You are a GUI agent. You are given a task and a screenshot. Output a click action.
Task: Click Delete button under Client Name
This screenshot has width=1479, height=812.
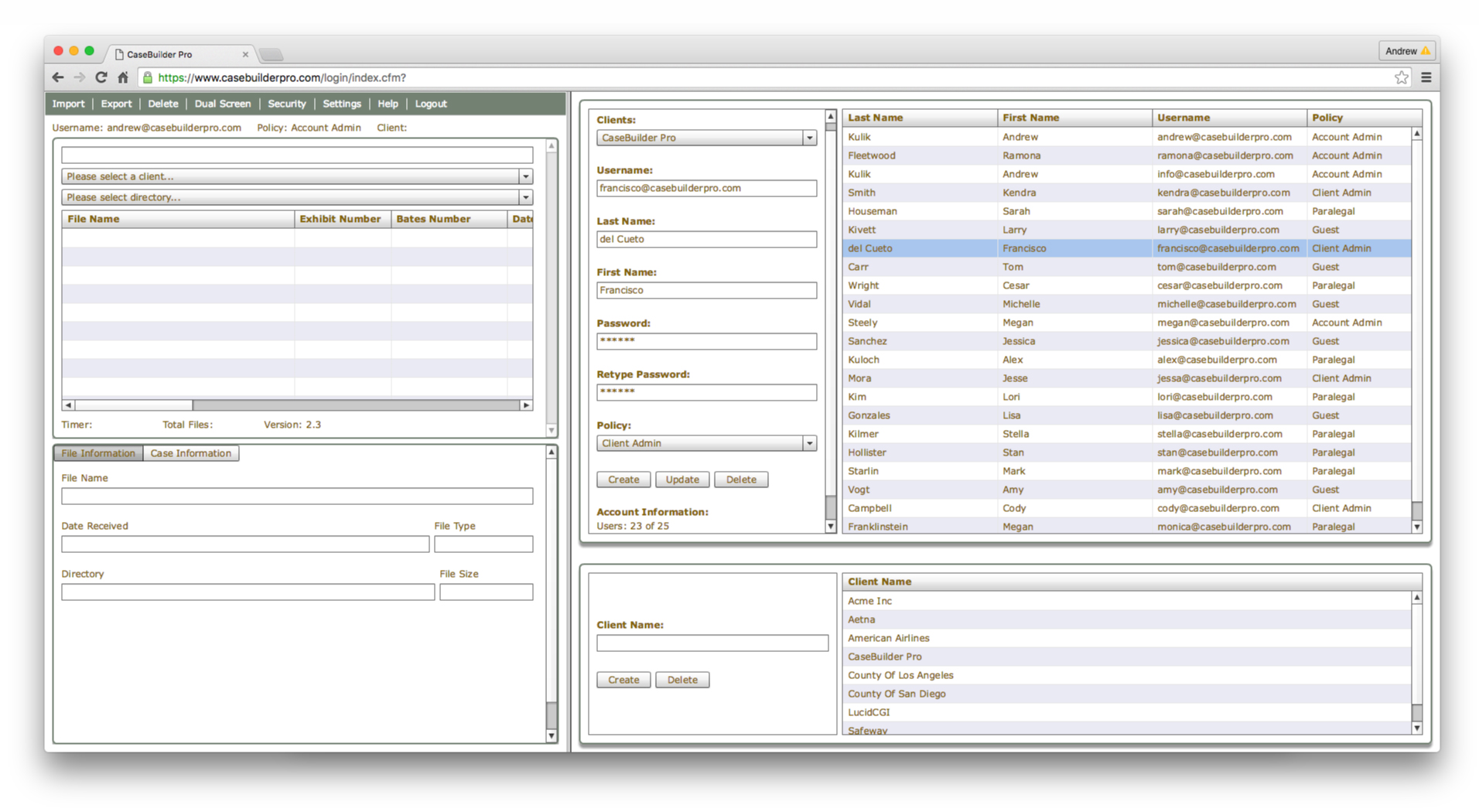681,680
